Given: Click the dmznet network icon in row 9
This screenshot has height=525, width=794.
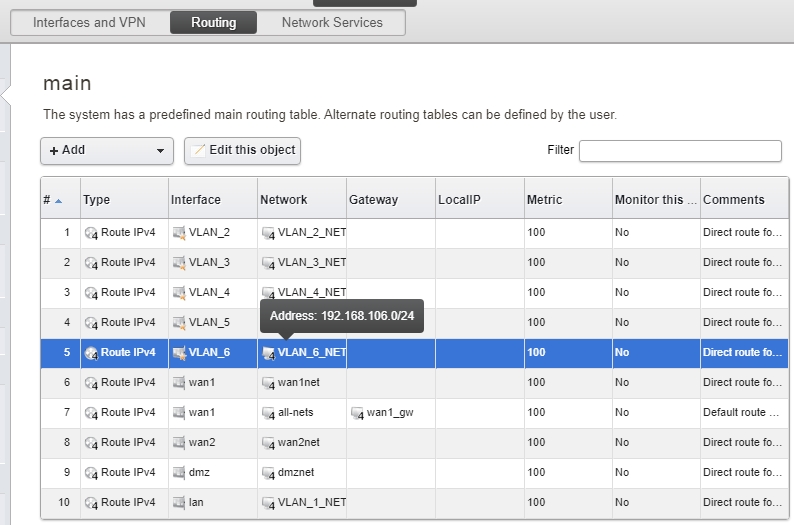Looking at the screenshot, I should point(268,473).
